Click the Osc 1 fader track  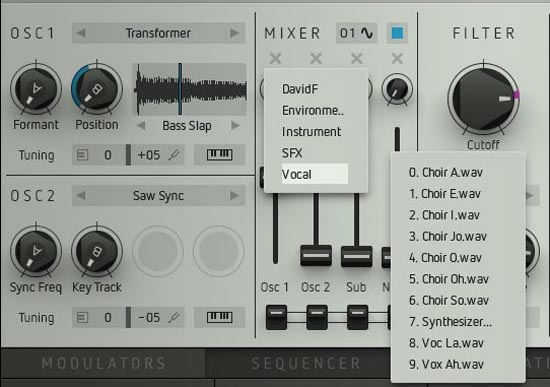click(275, 228)
